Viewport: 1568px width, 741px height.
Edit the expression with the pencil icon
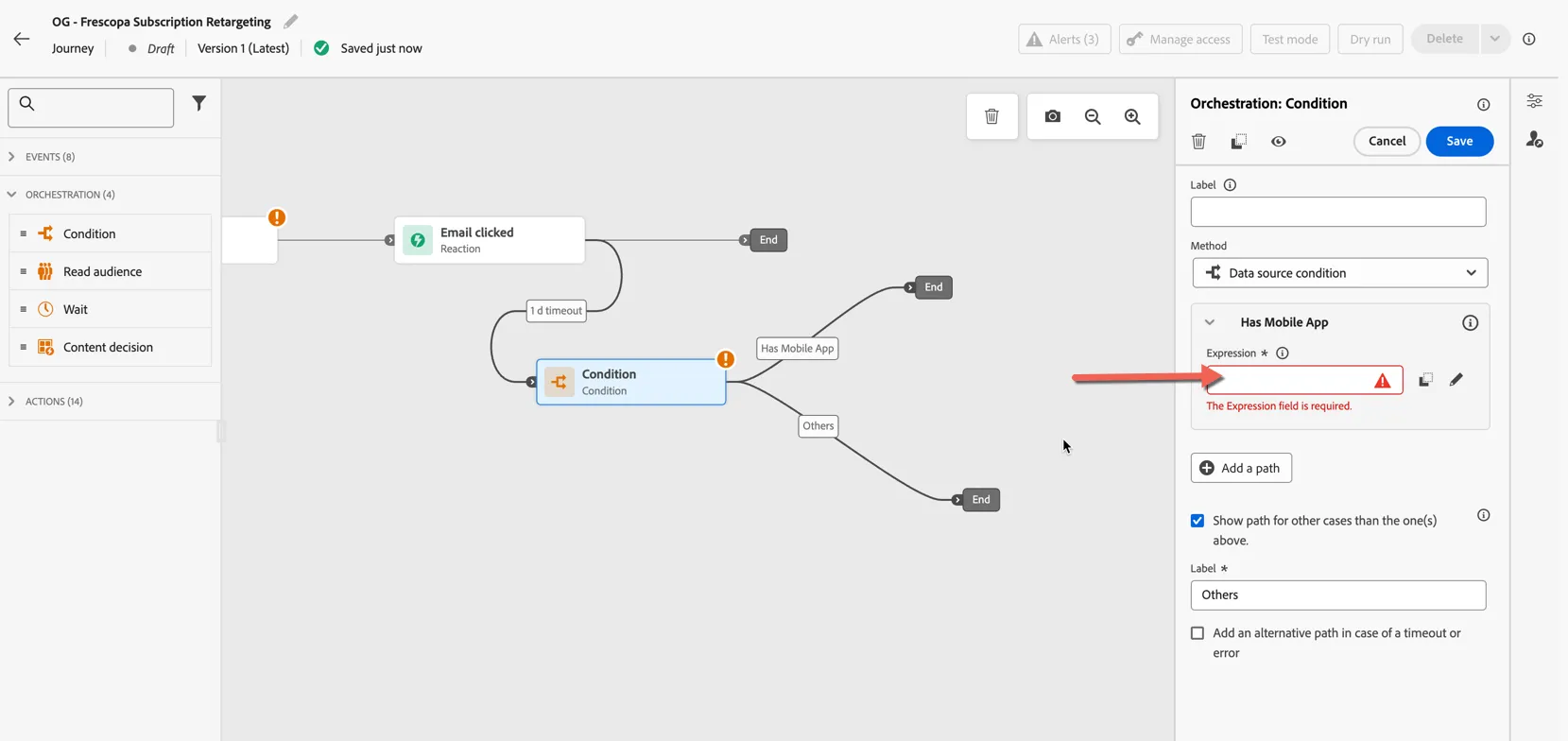pos(1456,379)
